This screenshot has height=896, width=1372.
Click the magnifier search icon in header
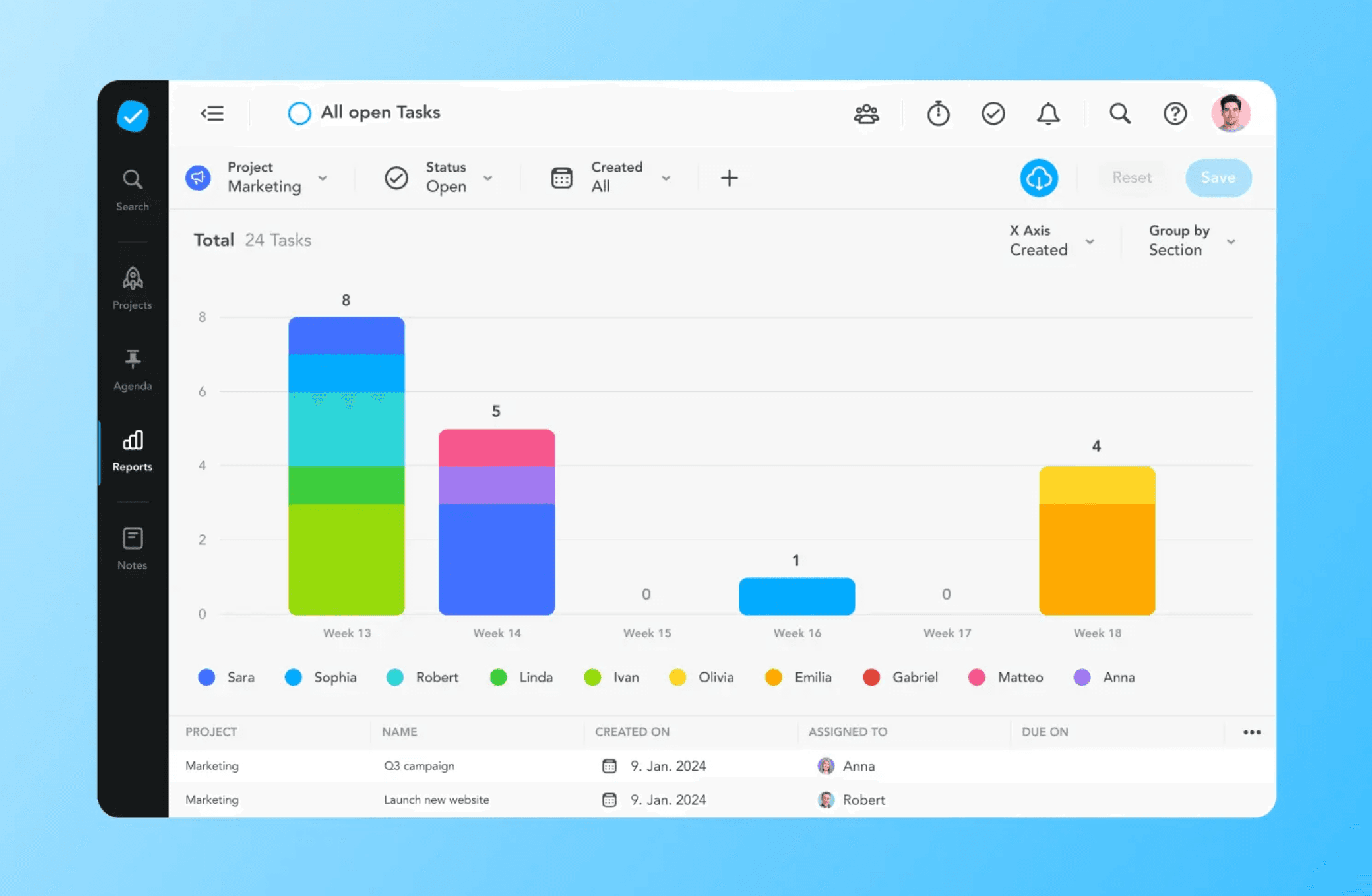[x=1120, y=113]
